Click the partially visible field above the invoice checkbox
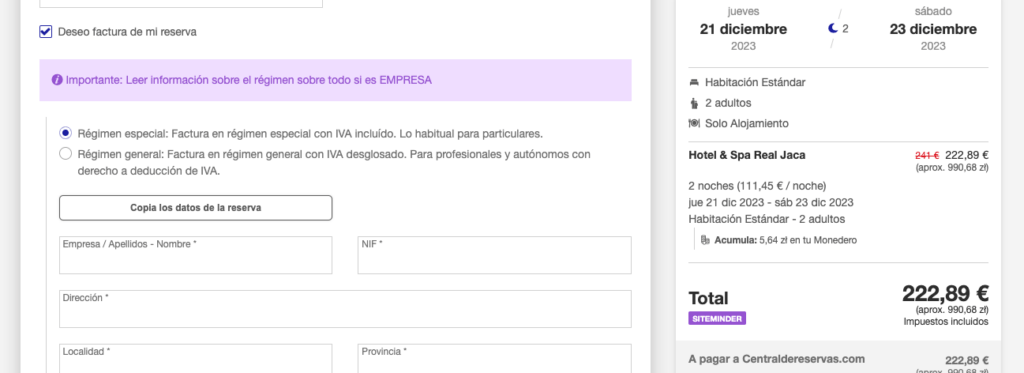1024x373 pixels. tap(181, 3)
